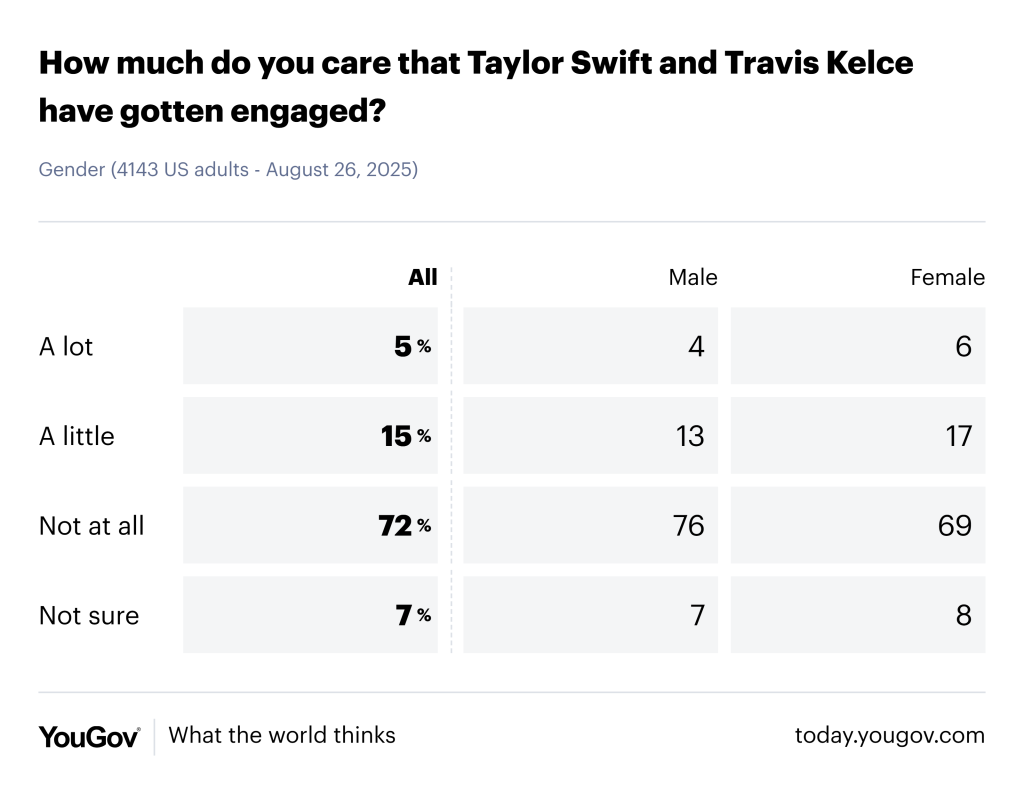The height and width of the screenshot is (794, 1024).
Task: Click the Male "Not at all" value 76
Action: (689, 526)
